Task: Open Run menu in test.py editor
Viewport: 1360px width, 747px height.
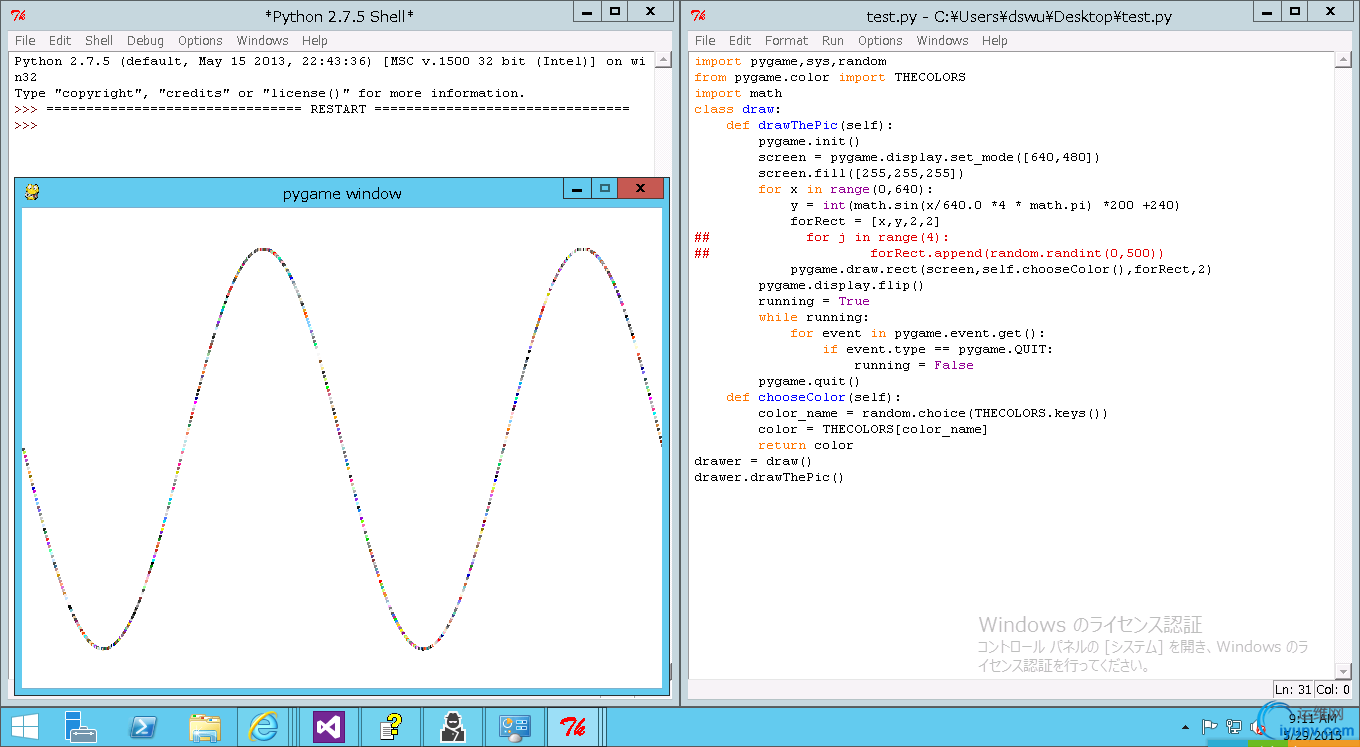Action: click(833, 41)
